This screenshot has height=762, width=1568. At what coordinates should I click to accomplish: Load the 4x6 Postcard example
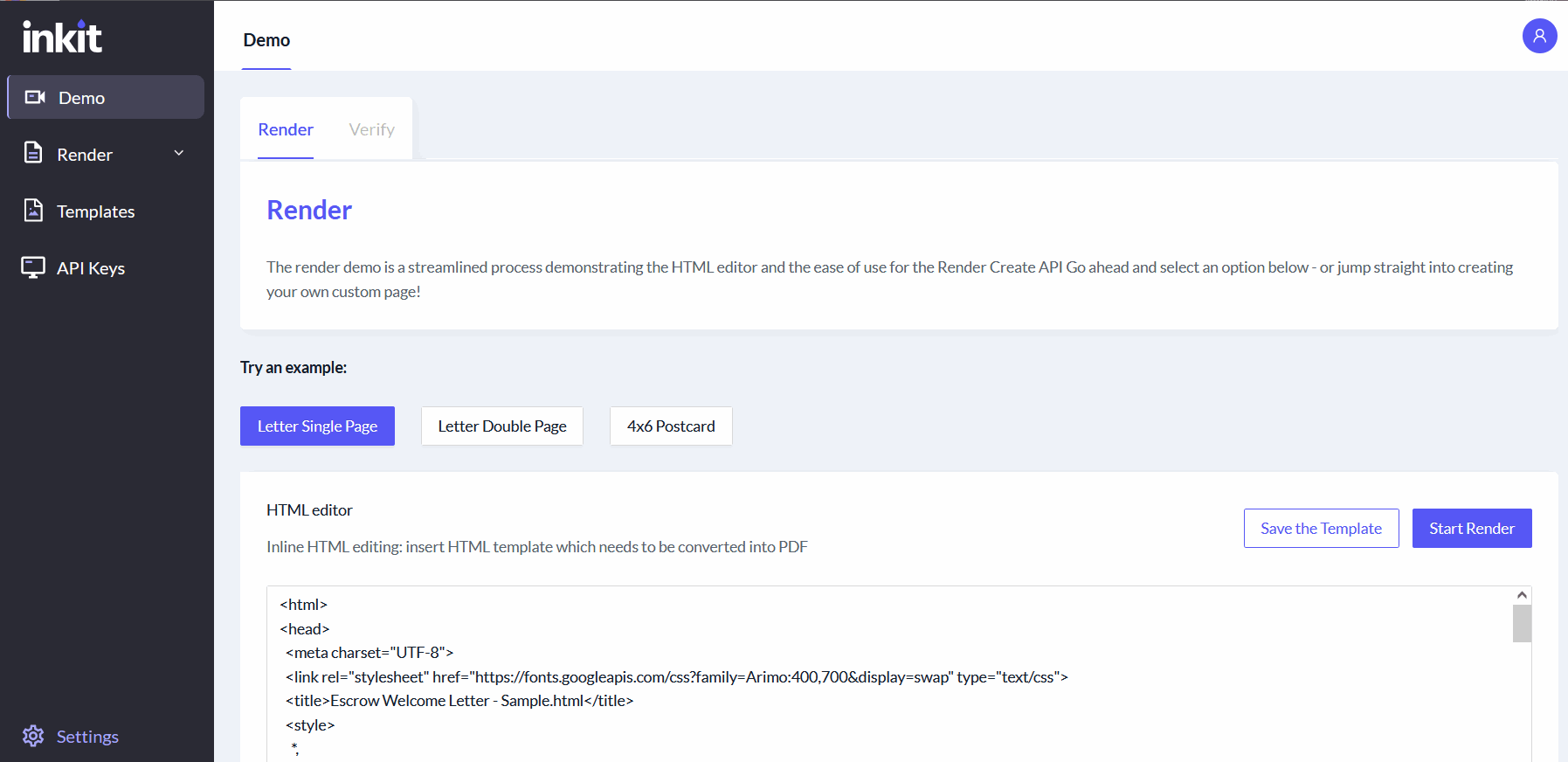[x=671, y=426]
